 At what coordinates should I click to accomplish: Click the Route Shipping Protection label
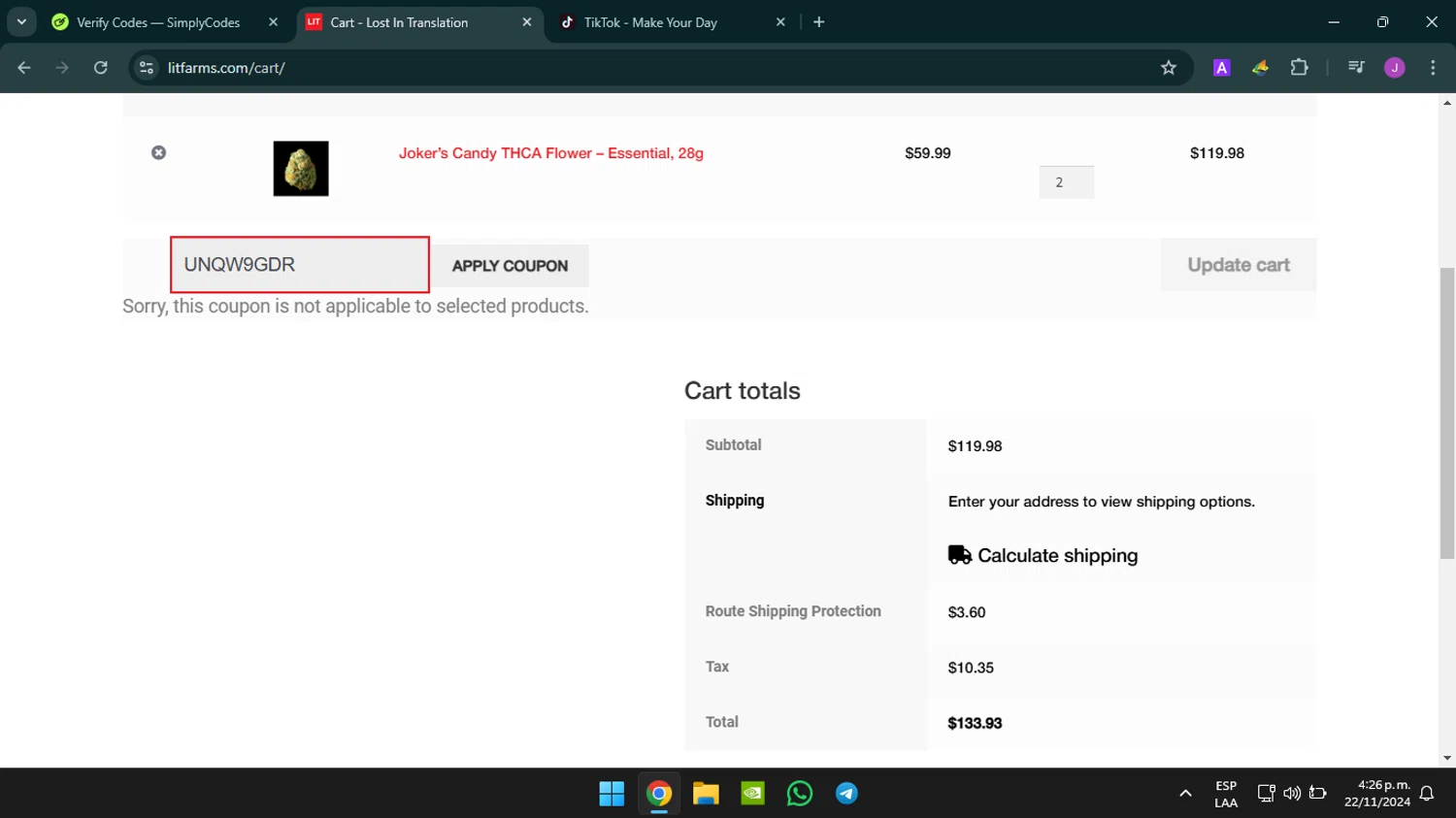(793, 611)
